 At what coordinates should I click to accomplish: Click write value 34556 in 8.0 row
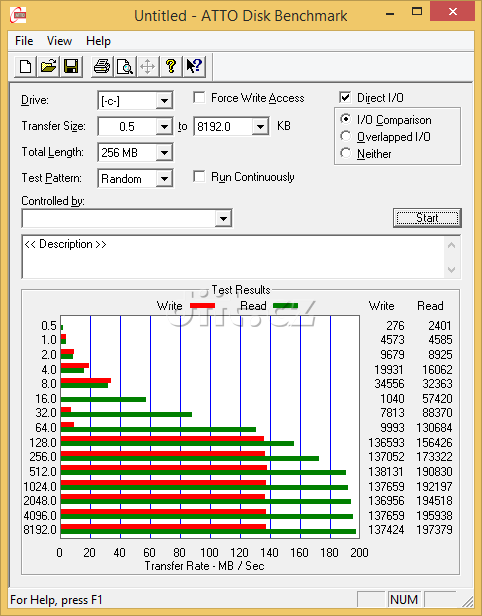tap(389, 383)
